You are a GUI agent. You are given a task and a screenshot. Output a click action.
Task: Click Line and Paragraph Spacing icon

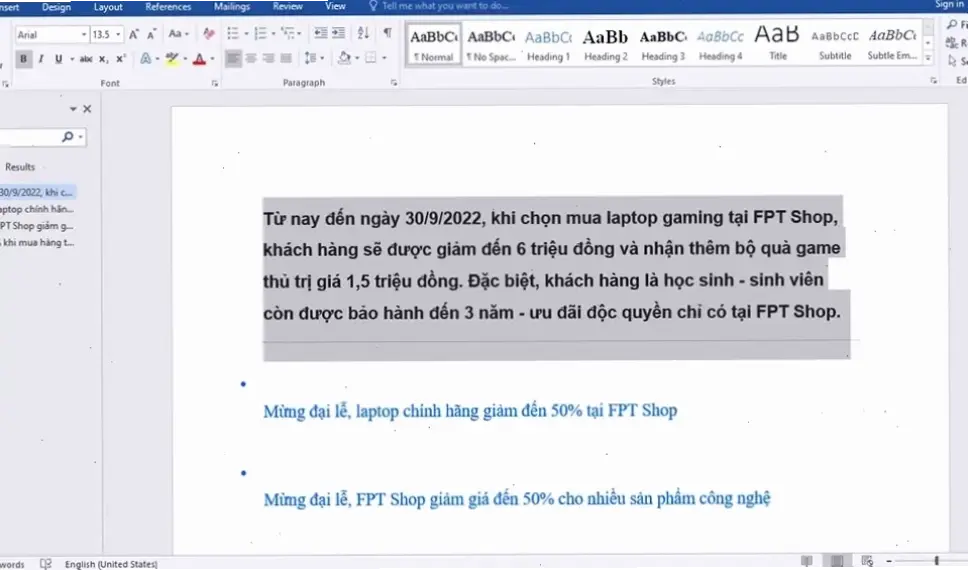click(x=310, y=59)
